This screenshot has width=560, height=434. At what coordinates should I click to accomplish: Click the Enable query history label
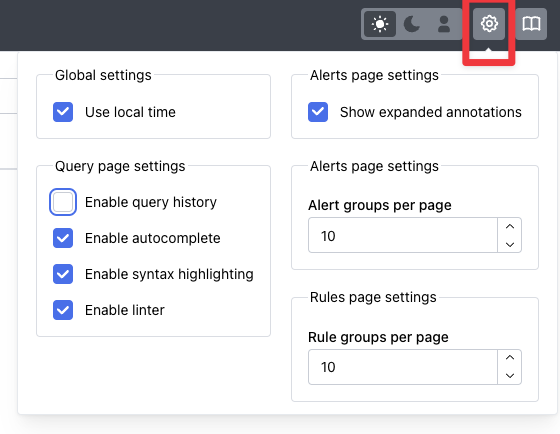[x=151, y=202]
